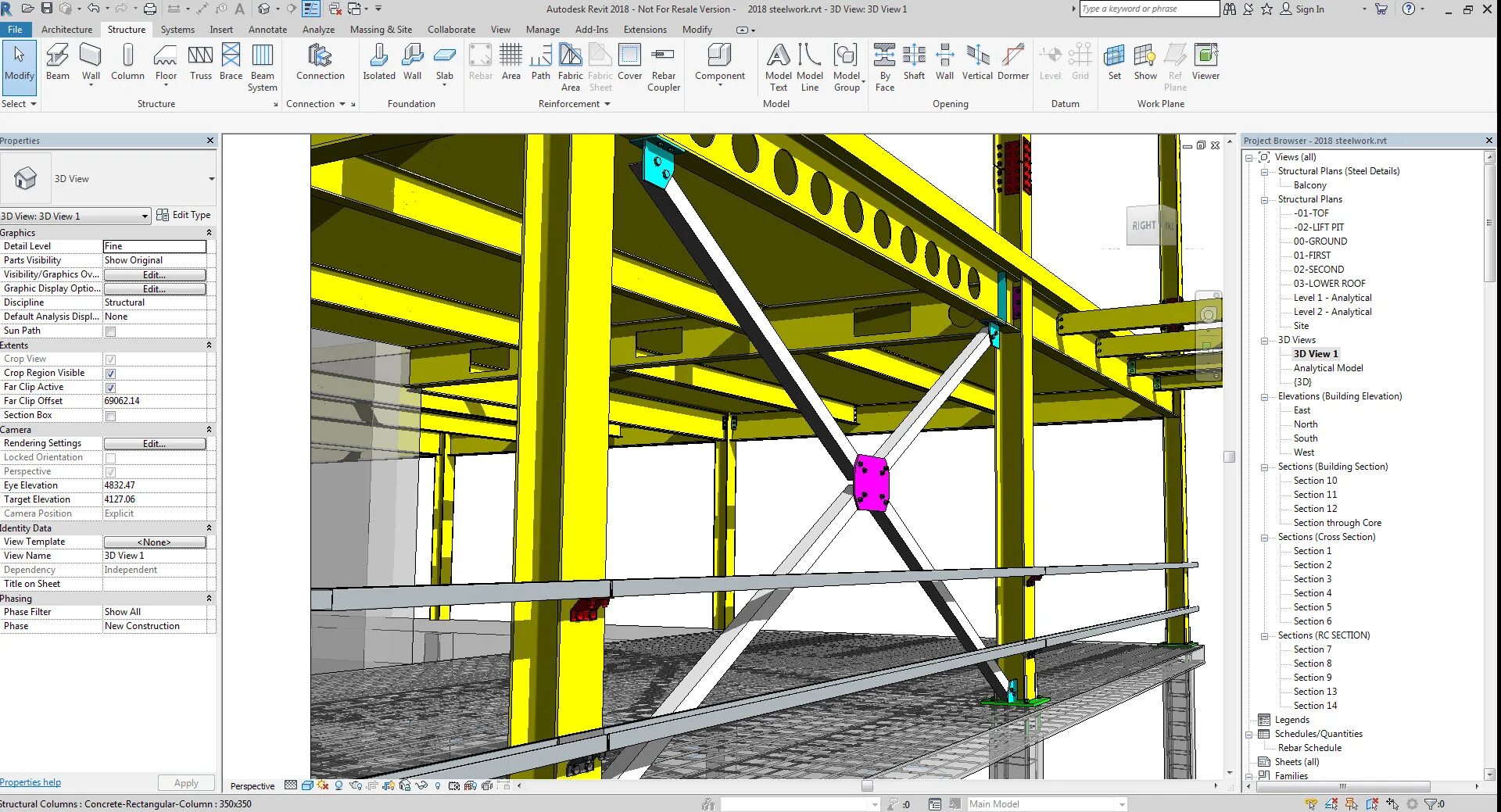1501x812 pixels.
Task: Disable the Far Clip Active checkbox
Action: (110, 388)
